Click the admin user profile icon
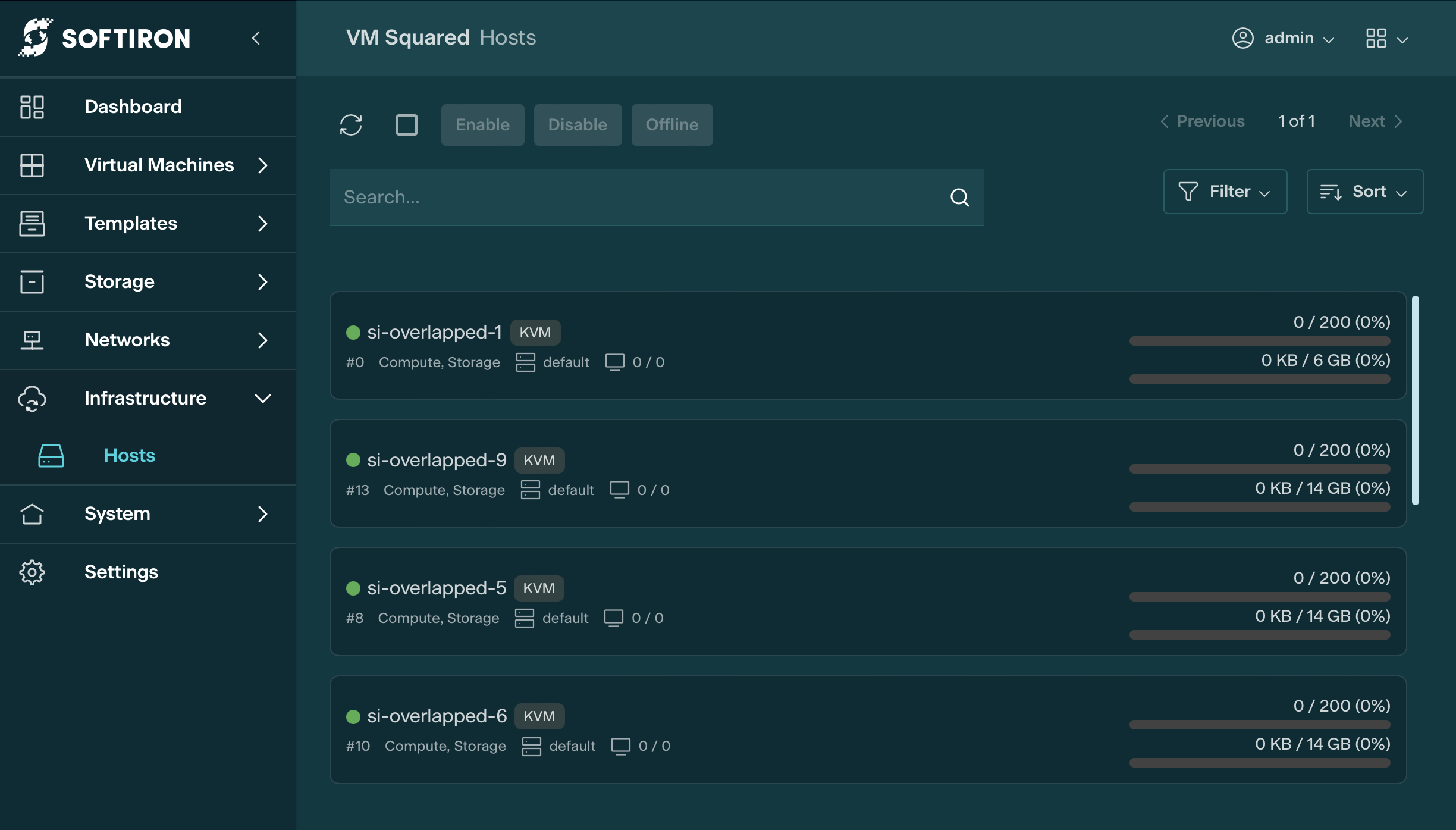The width and height of the screenshot is (1456, 830). coord(1242,38)
